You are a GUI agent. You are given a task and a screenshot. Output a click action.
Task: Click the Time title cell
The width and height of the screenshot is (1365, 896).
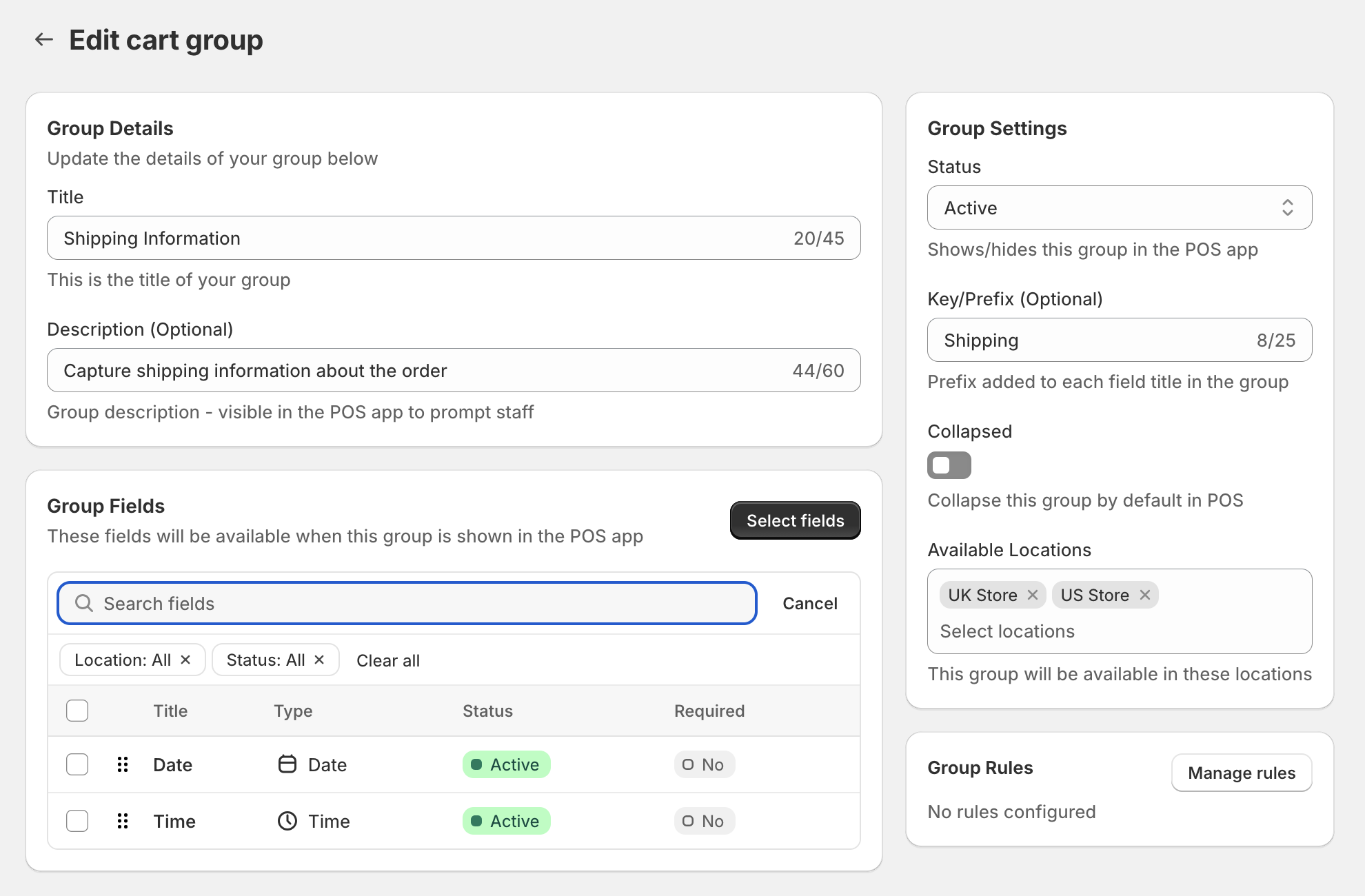pos(174,821)
